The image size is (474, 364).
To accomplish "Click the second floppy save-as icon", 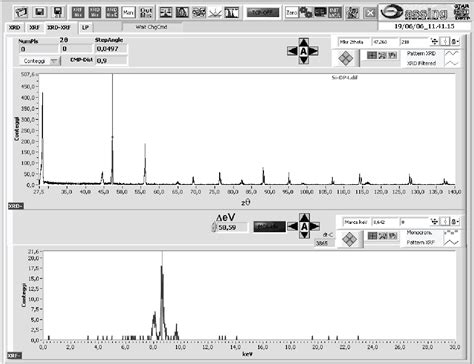I will [x=58, y=13].
